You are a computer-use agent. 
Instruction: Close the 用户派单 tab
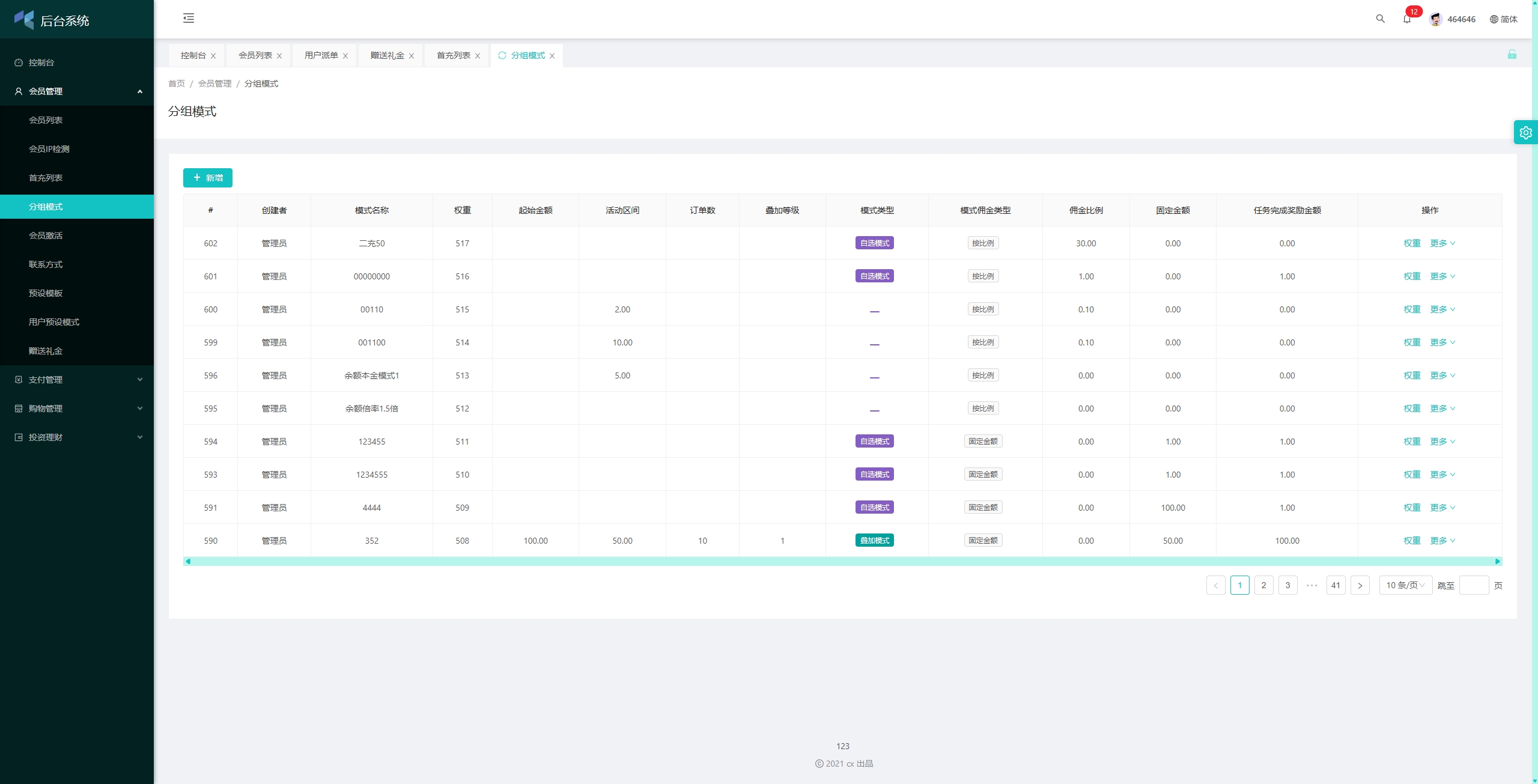point(345,56)
